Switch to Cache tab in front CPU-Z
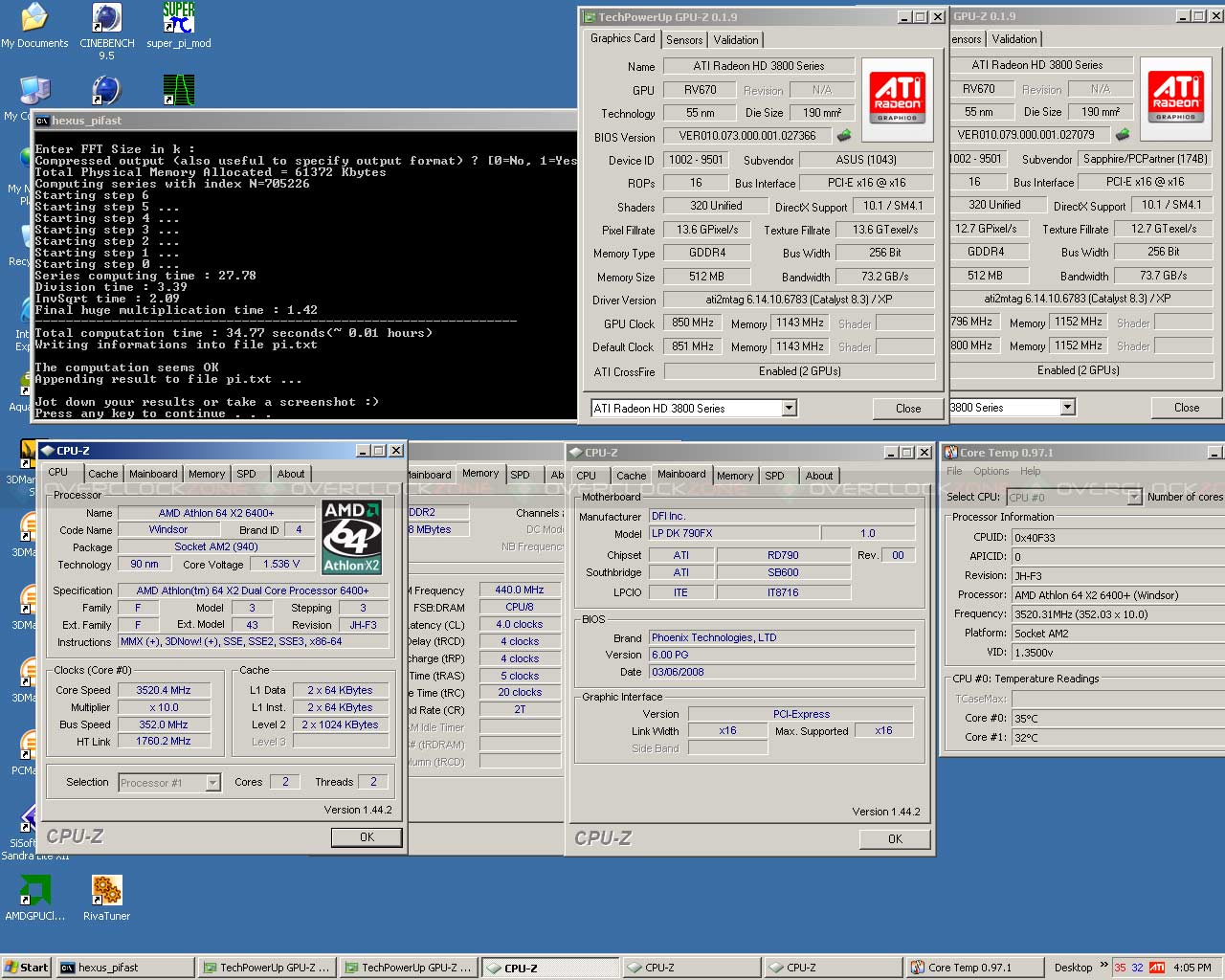 click(103, 474)
